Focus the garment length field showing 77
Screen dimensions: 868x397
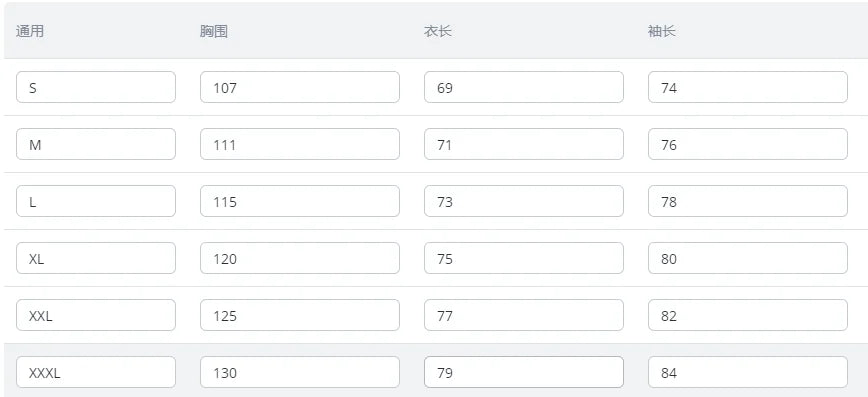[524, 315]
